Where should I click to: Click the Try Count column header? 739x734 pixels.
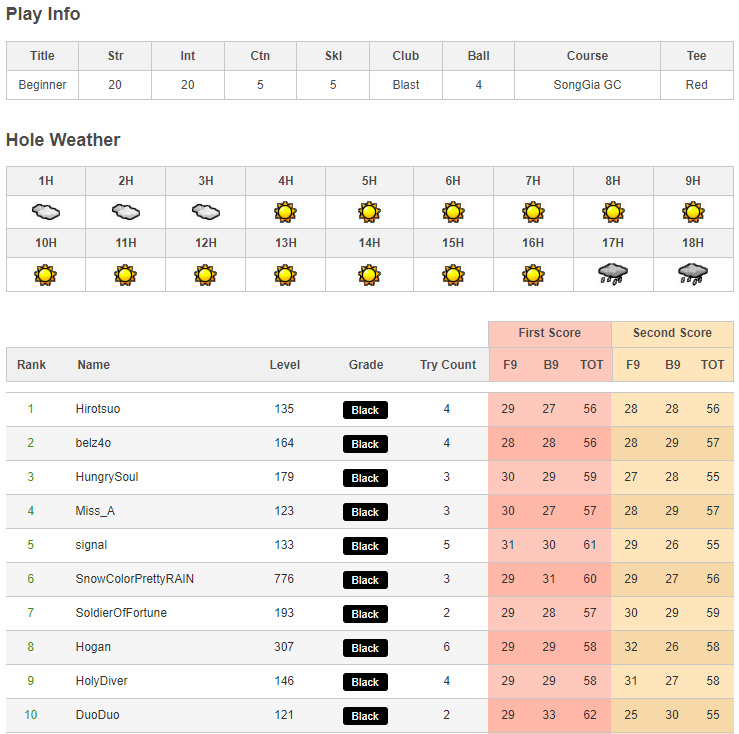448,365
